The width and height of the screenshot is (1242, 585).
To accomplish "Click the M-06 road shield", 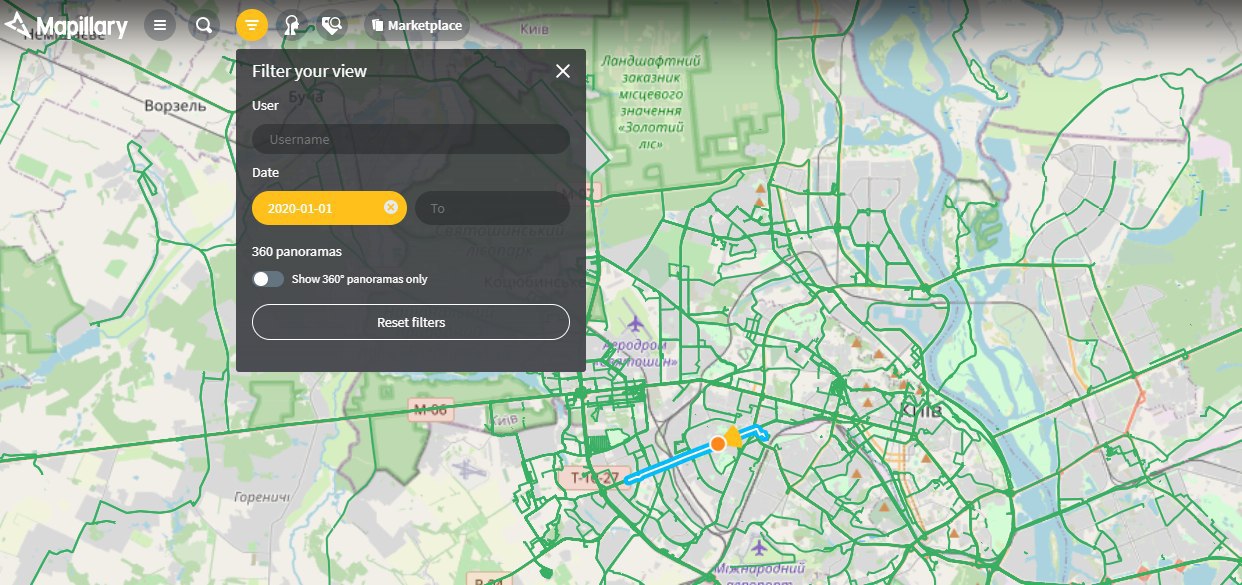I will (x=431, y=409).
